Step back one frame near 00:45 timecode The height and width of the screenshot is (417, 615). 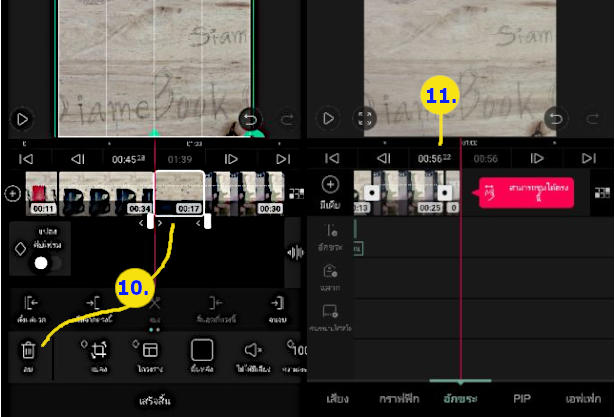point(78,159)
